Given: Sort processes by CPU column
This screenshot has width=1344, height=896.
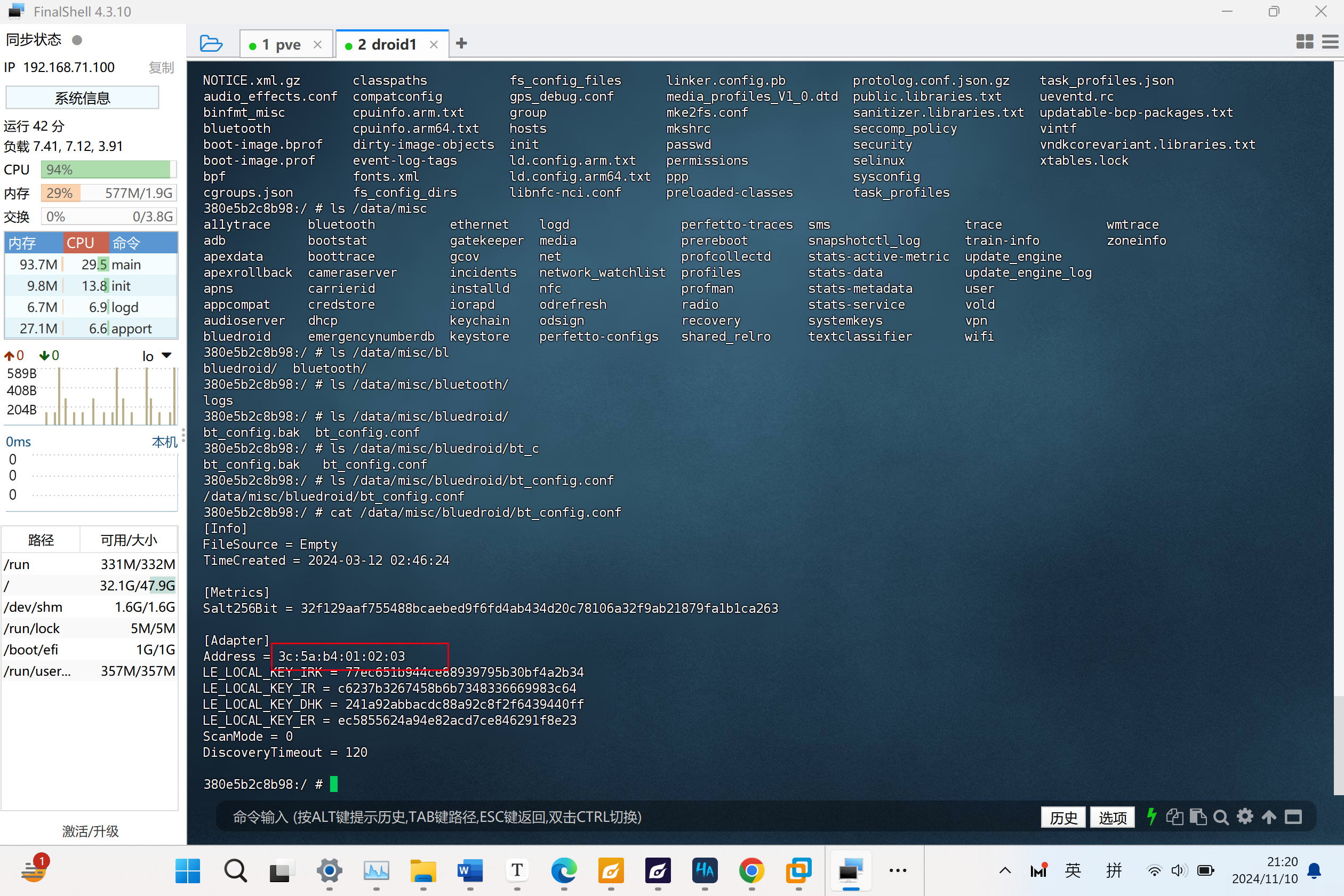Looking at the screenshot, I should pos(86,243).
